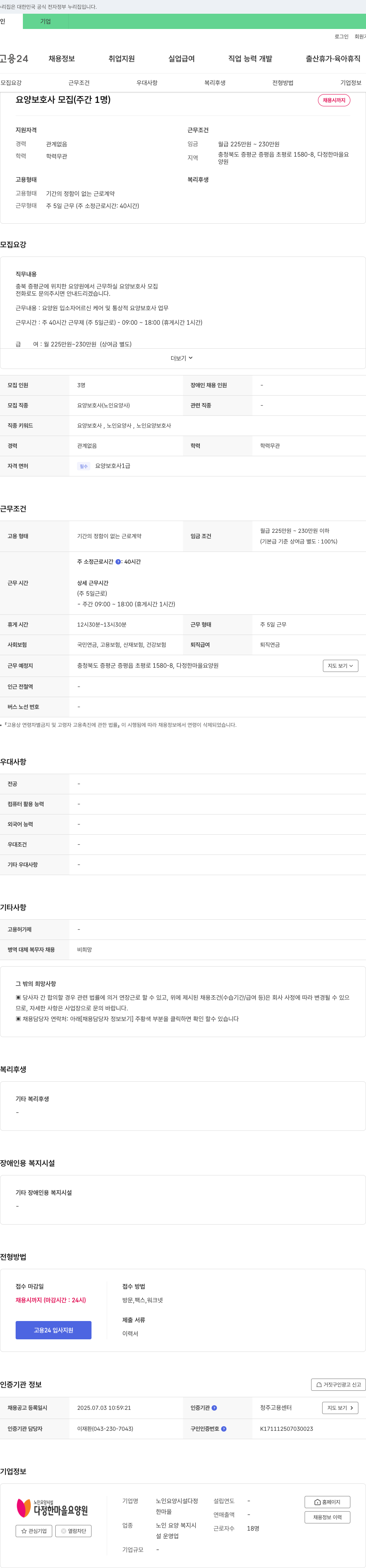
Task: Click the 인증기관 help icon
Action: 214,1408
